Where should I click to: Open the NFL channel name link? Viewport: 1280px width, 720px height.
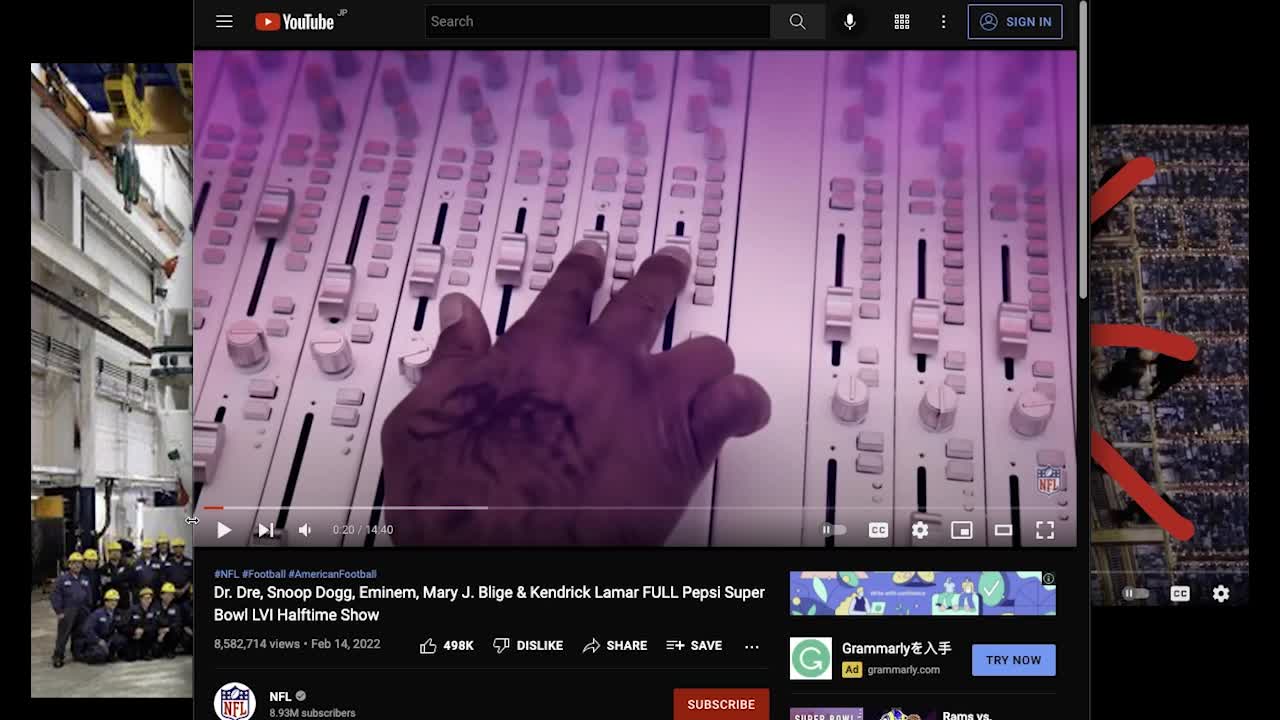(x=280, y=696)
